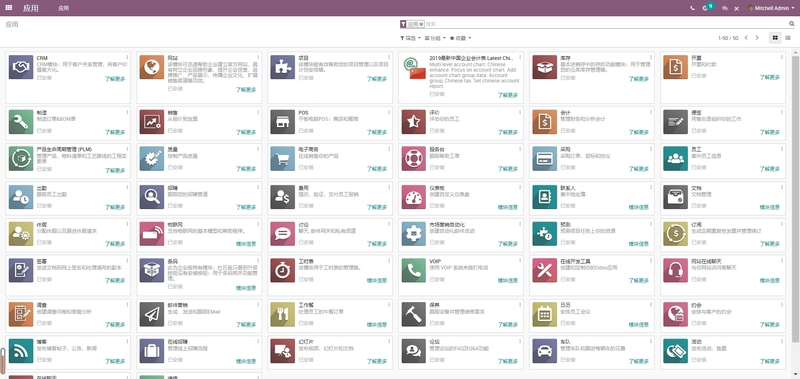Image resolution: width=800 pixels, height=379 pixels.
Task: Click 了解更多 on the CRM card
Action: tap(115, 79)
